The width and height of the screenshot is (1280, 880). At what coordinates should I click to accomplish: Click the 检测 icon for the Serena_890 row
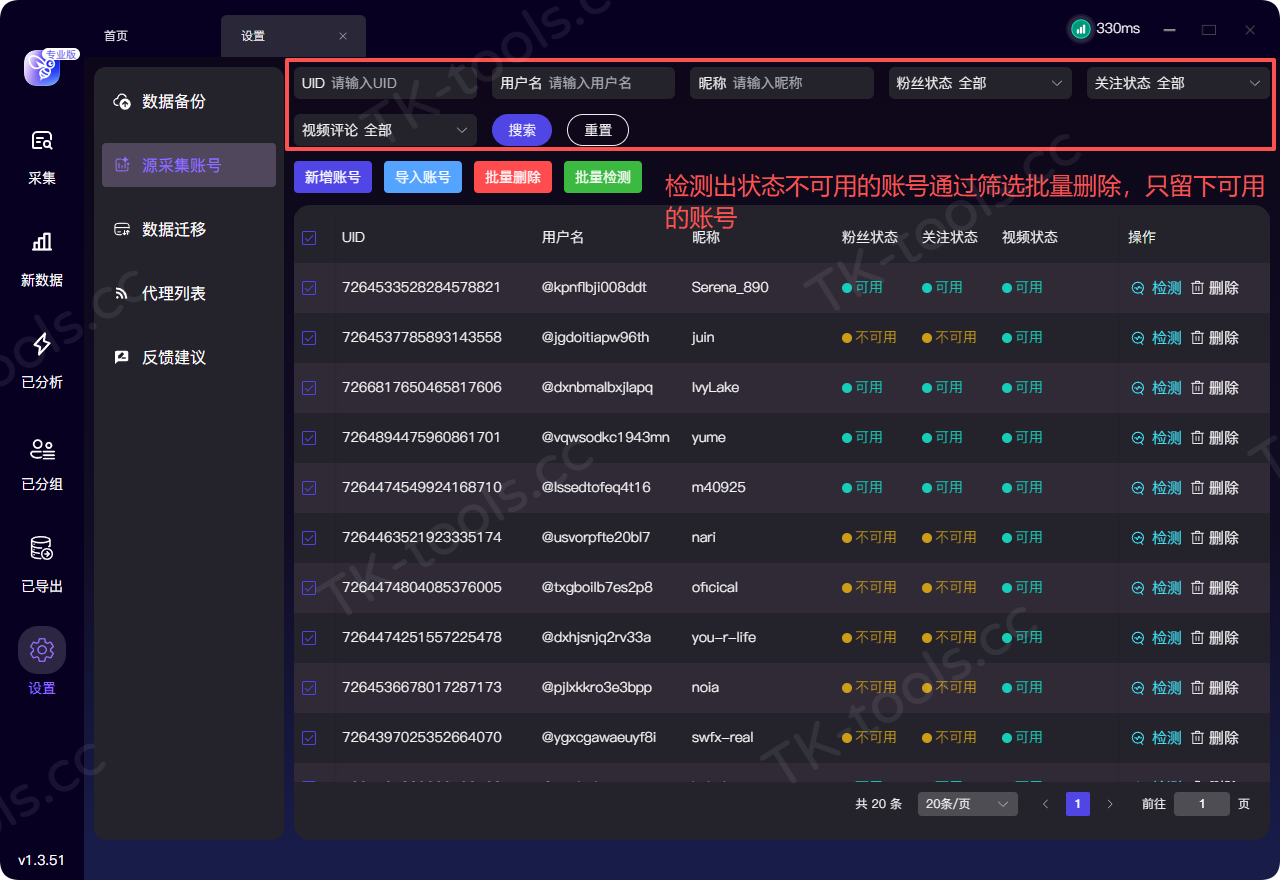pos(1138,288)
